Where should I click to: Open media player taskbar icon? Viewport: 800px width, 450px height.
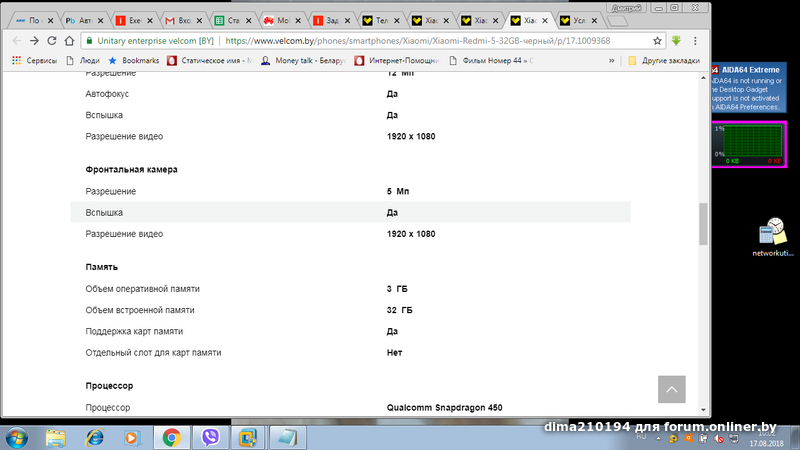[x=132, y=438]
